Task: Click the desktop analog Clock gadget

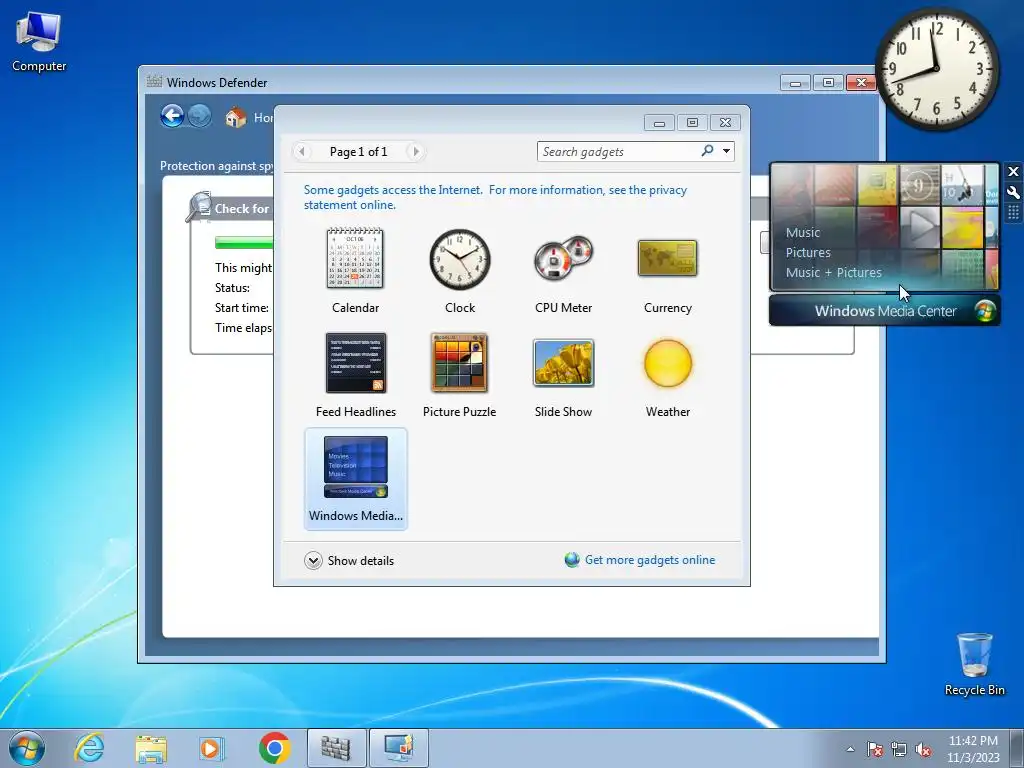Action: pyautogui.click(x=936, y=69)
